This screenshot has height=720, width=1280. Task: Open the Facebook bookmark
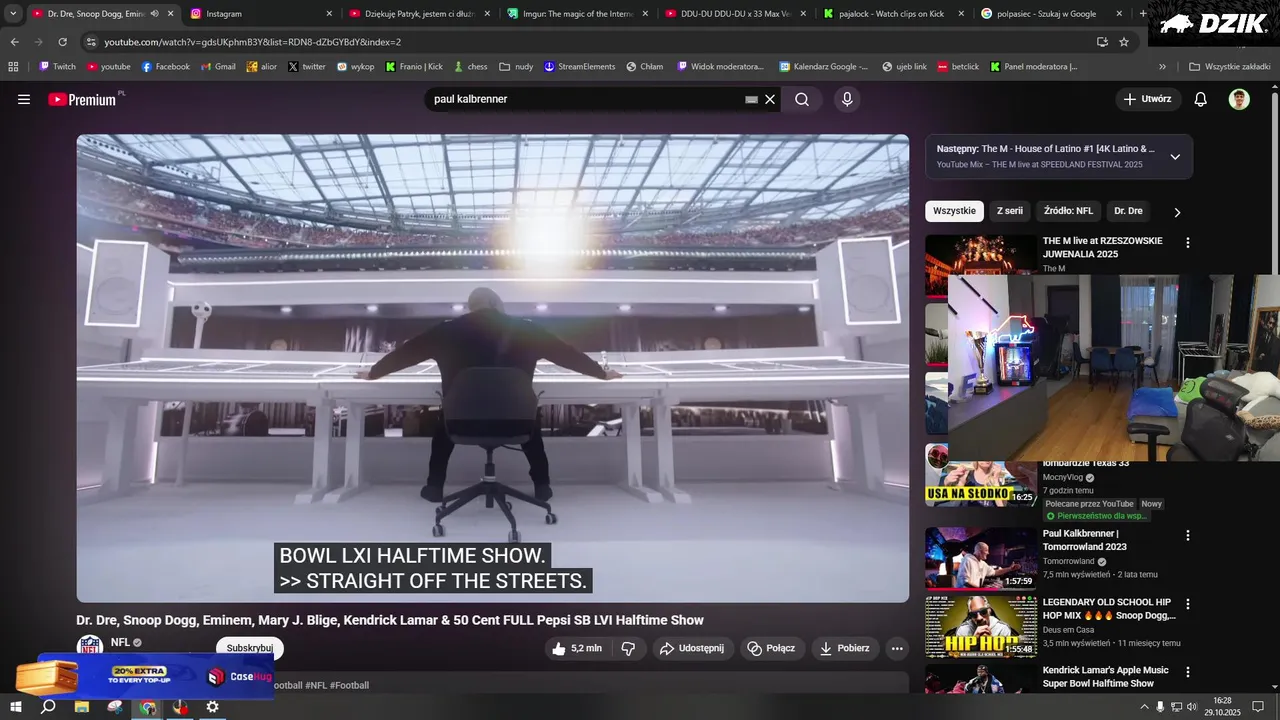click(166, 66)
